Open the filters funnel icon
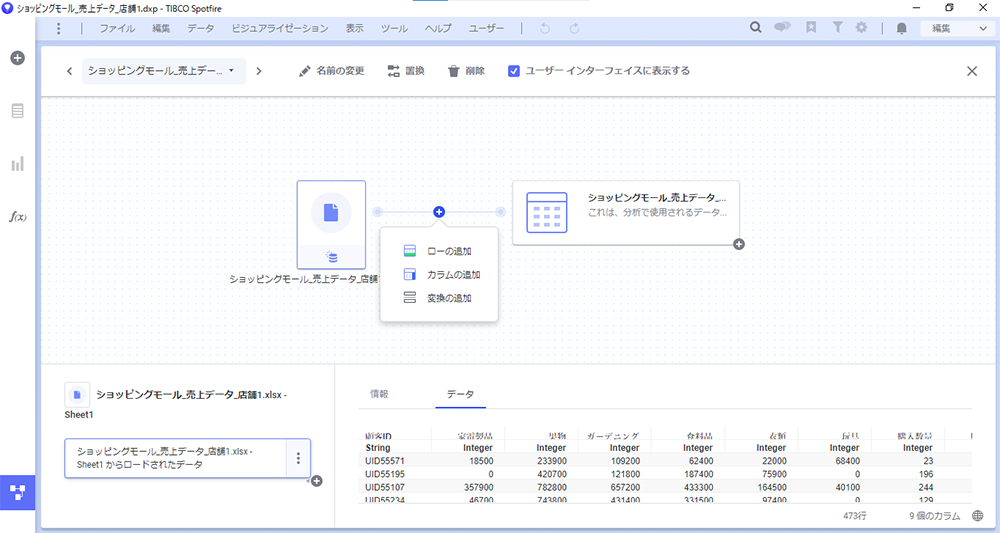Image resolution: width=1000 pixels, height=533 pixels. (x=837, y=27)
